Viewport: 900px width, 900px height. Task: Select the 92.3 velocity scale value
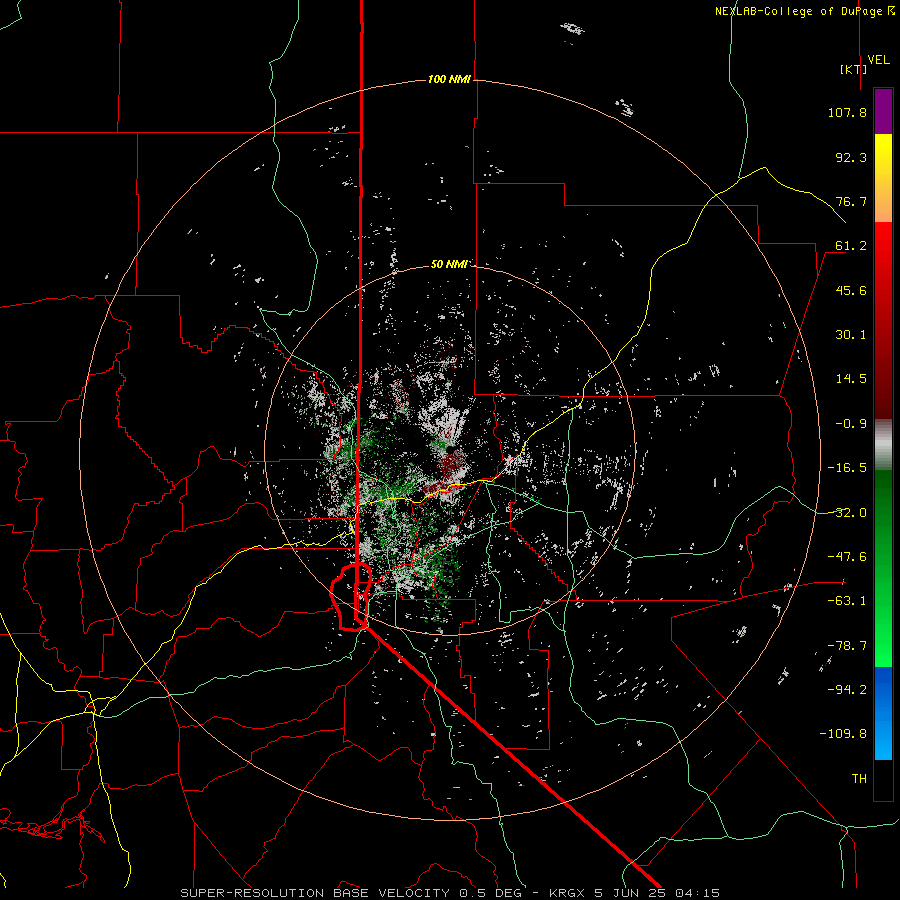tap(851, 157)
